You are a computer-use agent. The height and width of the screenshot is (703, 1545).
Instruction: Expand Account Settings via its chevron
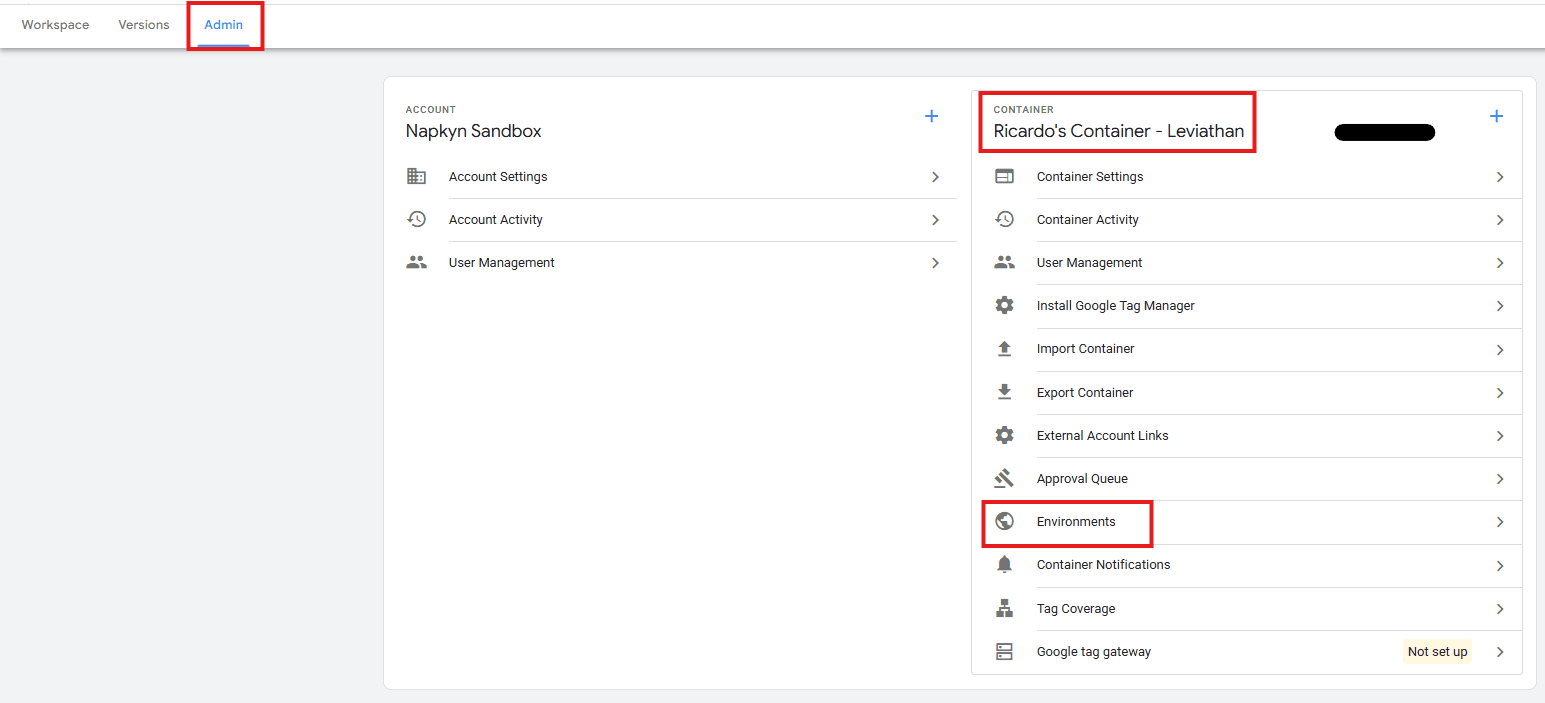click(935, 176)
